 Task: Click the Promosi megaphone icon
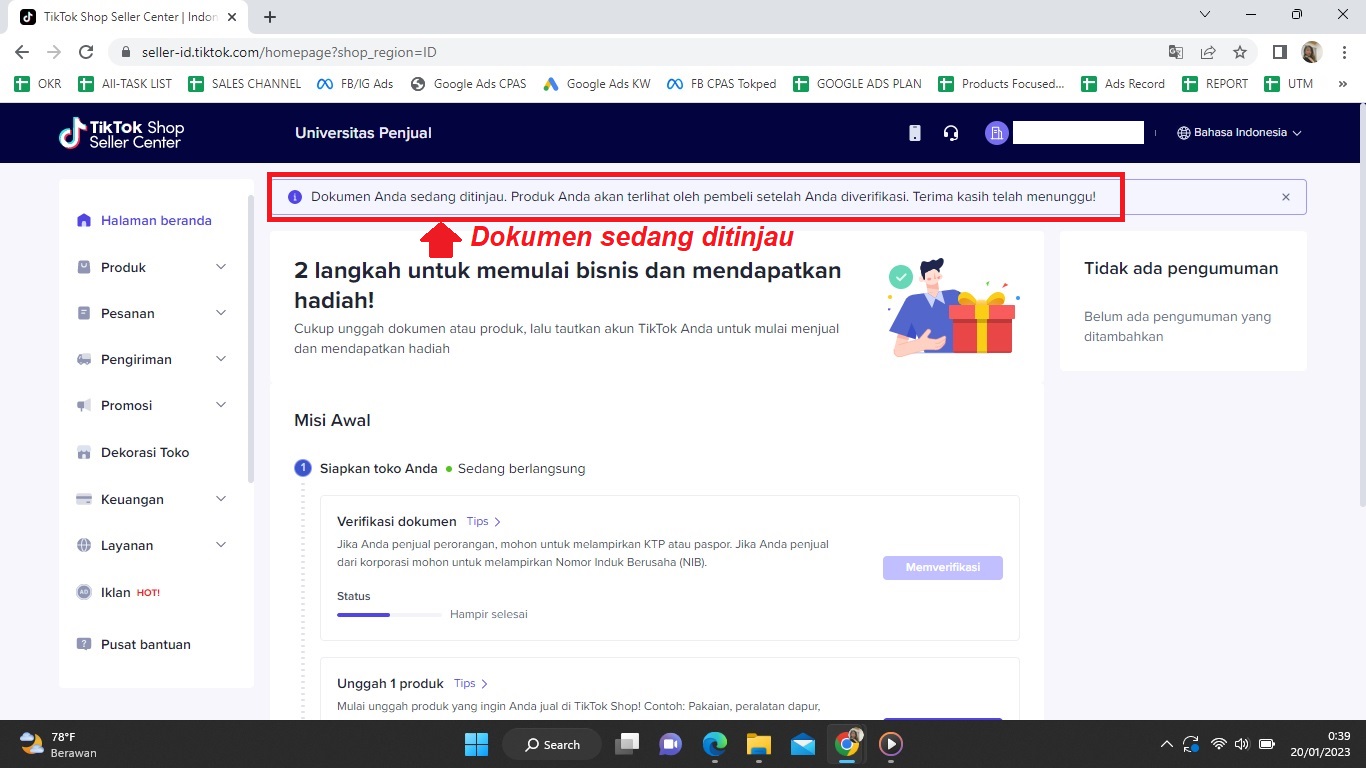84,405
